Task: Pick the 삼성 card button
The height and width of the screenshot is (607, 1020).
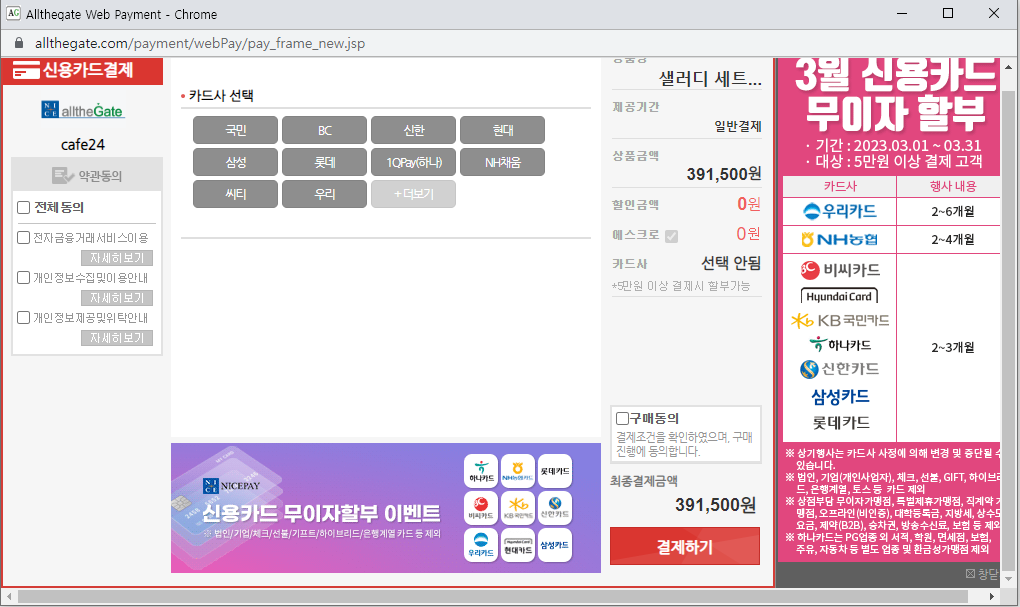Action: coord(235,162)
